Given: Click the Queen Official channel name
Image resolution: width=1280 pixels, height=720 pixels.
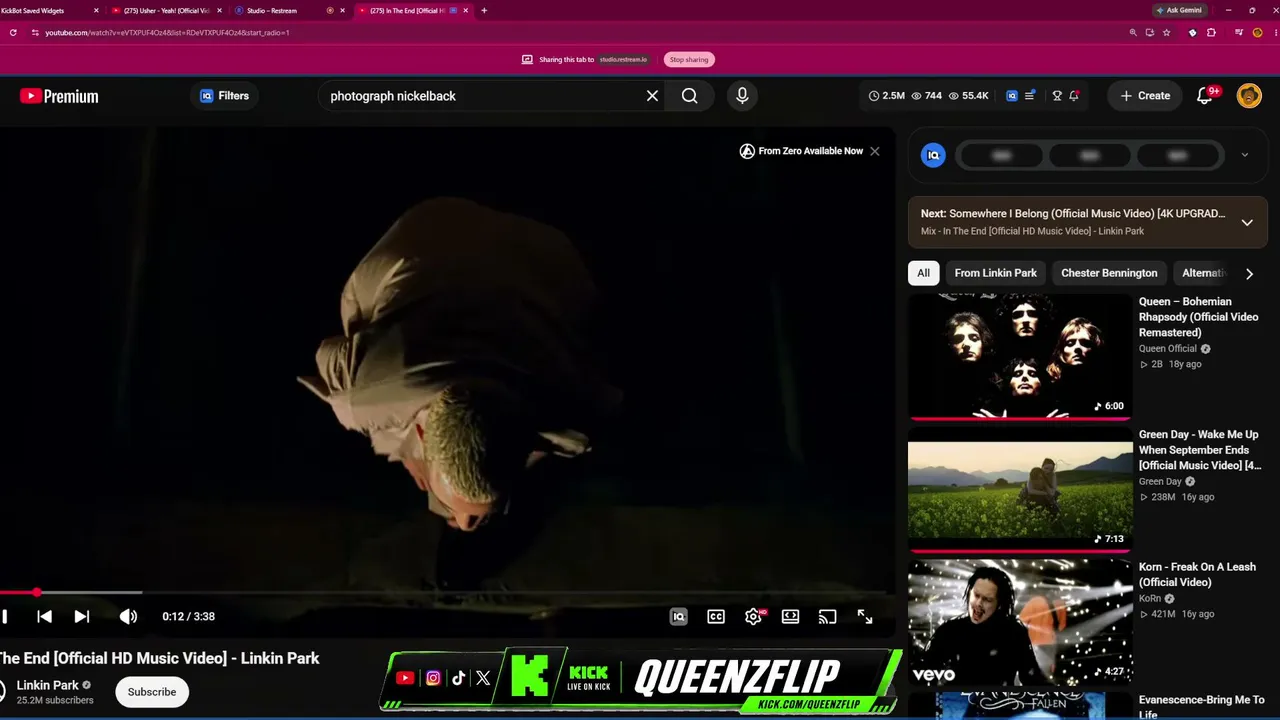Looking at the screenshot, I should click(1168, 349).
